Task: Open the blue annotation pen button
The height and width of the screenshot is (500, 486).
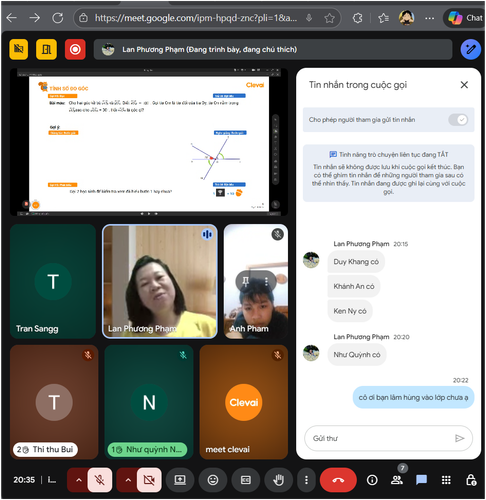Action: [x=470, y=49]
